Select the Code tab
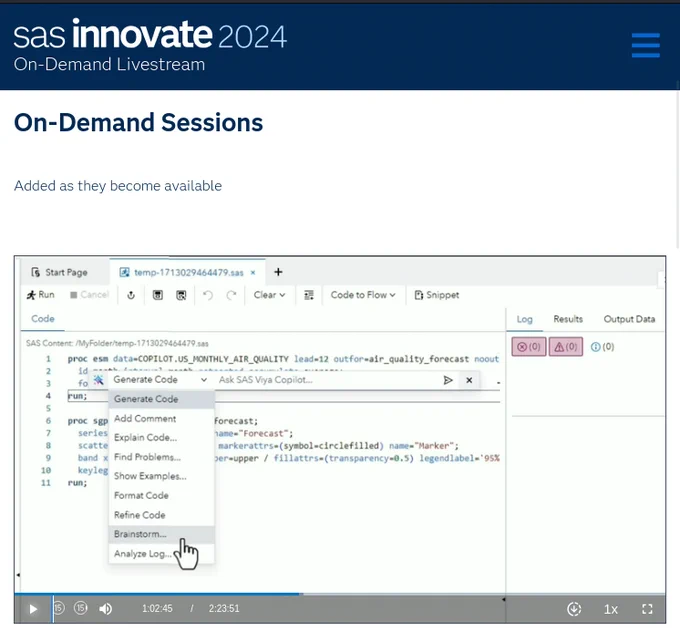 (43, 319)
